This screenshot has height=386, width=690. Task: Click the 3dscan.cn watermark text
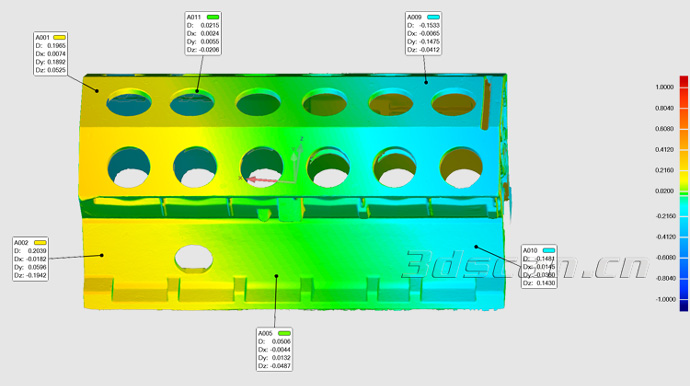[525, 264]
